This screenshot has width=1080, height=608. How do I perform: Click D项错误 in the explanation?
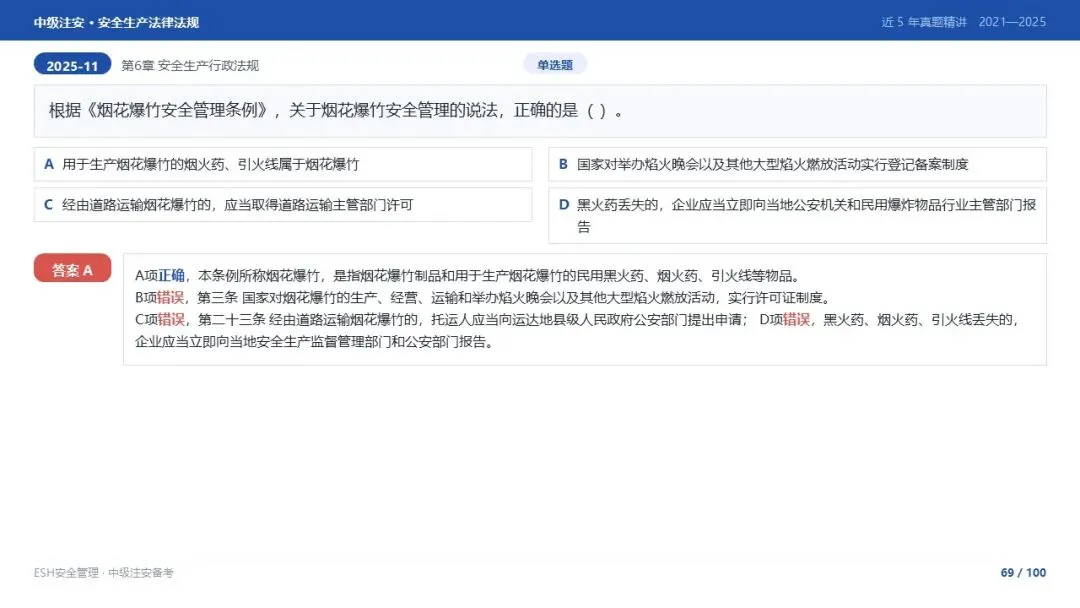[785, 319]
